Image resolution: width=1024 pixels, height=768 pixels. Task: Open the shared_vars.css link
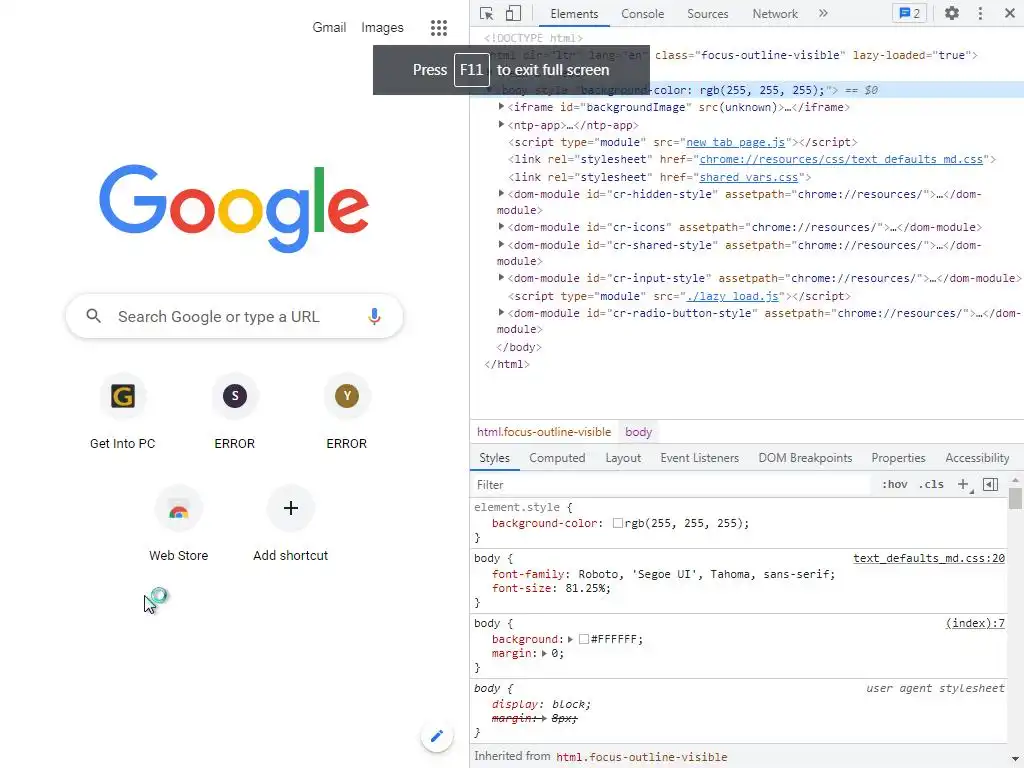coord(748,177)
